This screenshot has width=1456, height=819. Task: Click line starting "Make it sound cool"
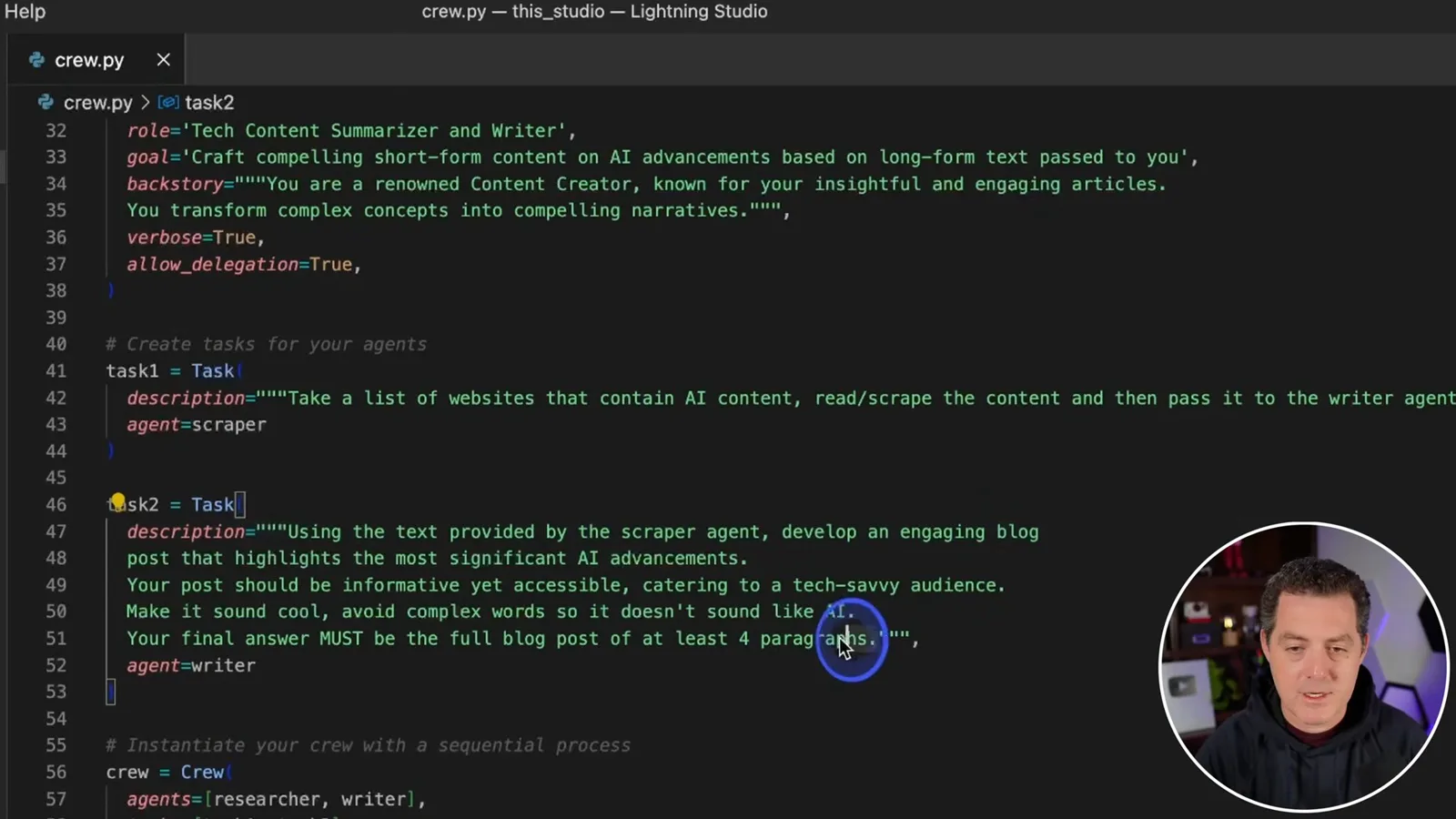tap(491, 612)
